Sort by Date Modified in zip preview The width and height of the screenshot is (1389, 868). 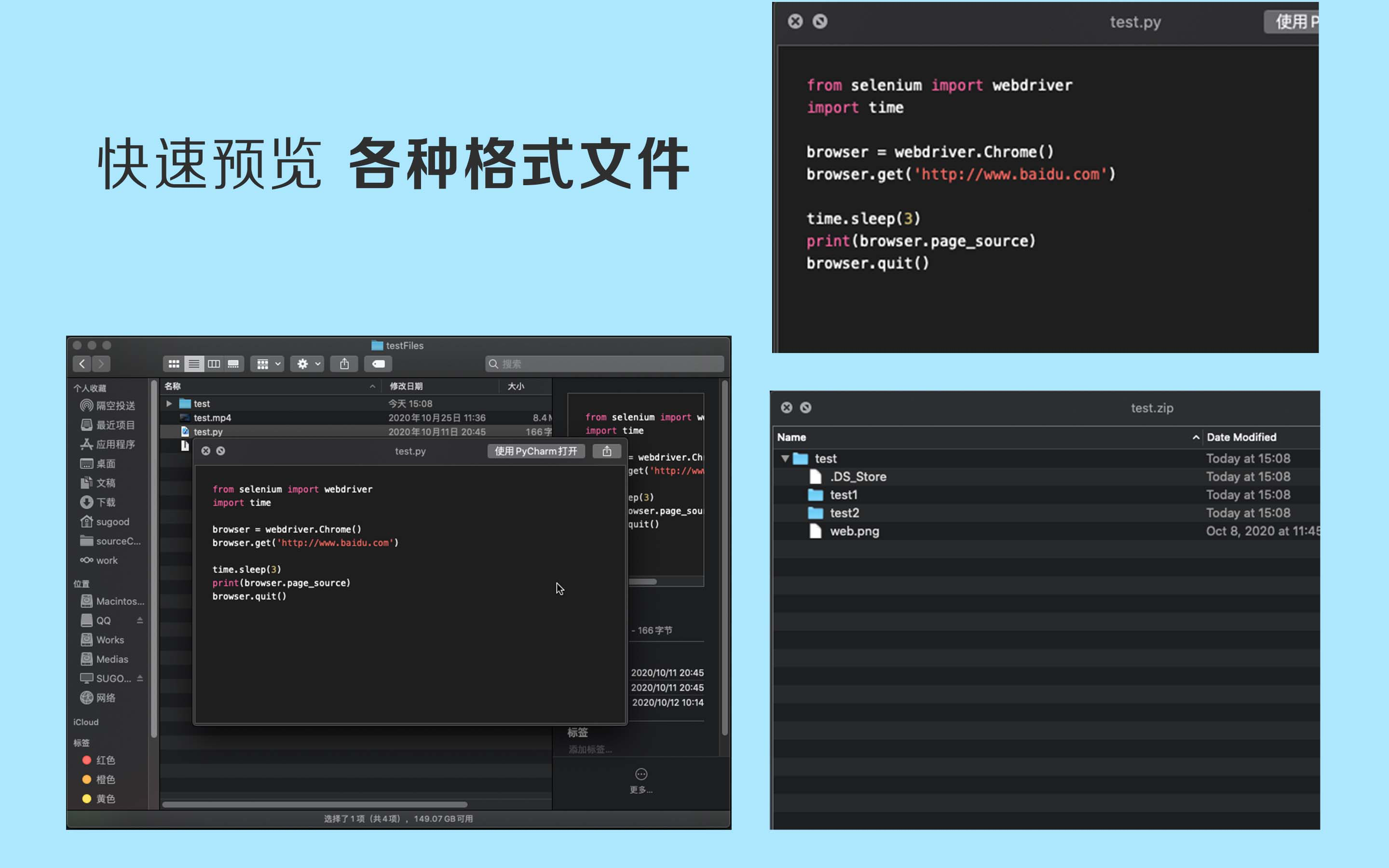tap(1241, 437)
